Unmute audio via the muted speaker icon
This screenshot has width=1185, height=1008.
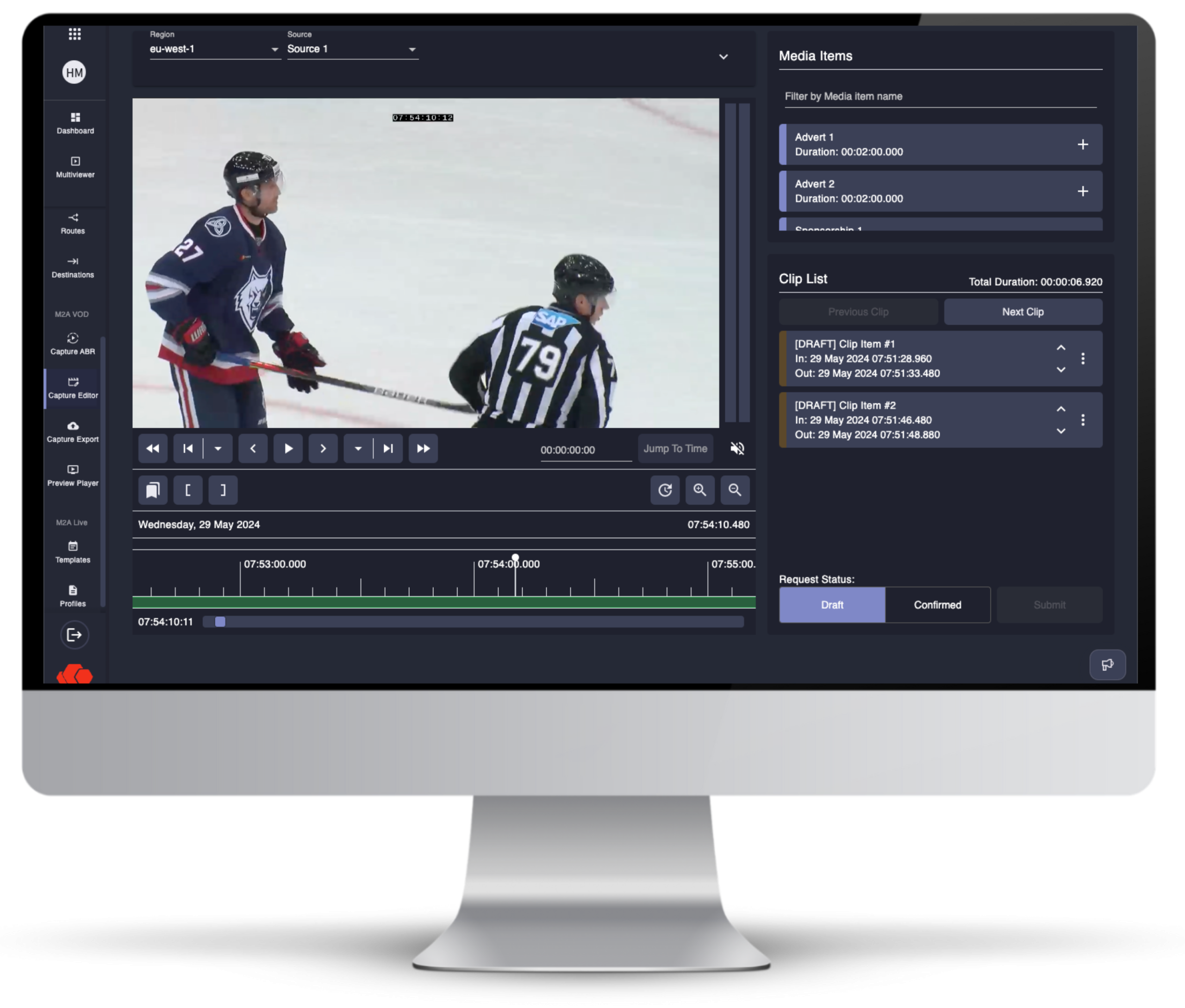(x=737, y=449)
